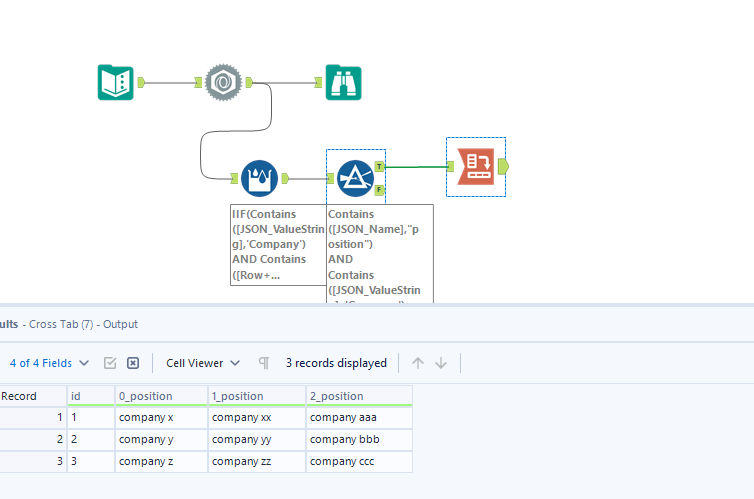Image resolution: width=754 pixels, height=499 pixels.
Task: Open the Cell Viewer dropdown
Action: (202, 363)
